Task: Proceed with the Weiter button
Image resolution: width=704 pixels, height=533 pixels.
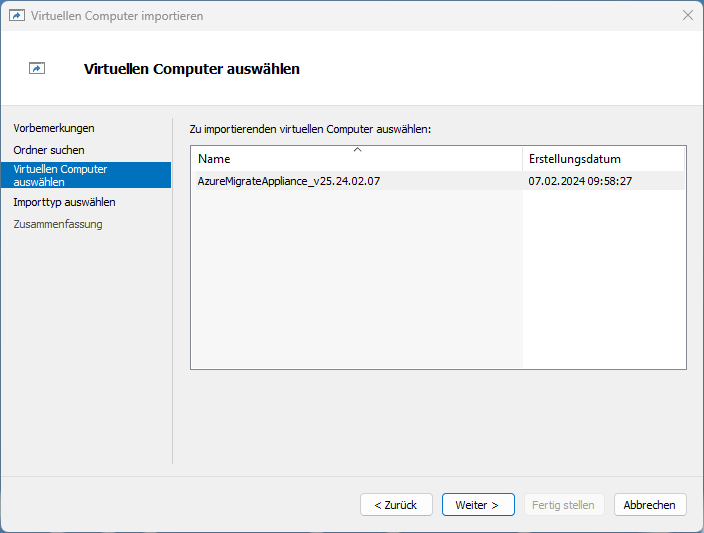Action: coord(478,505)
